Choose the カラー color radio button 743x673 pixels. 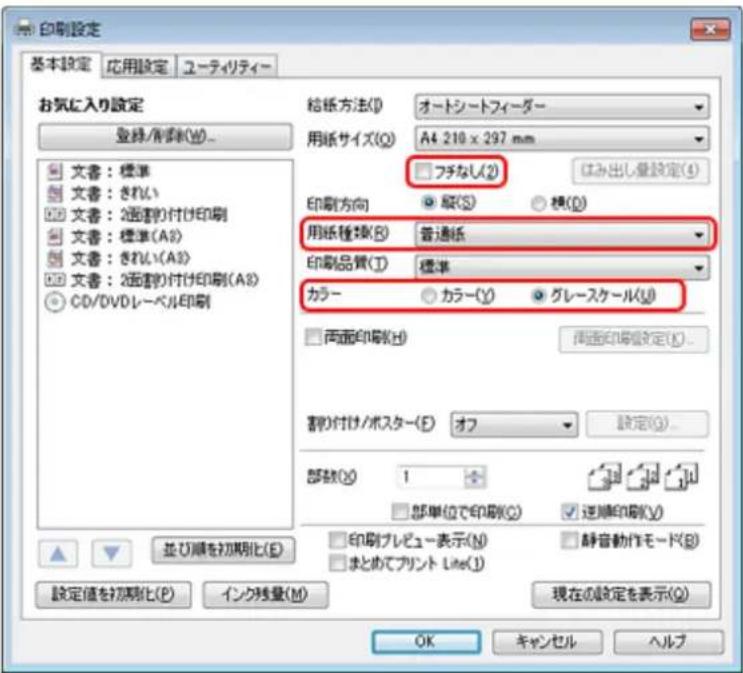pyautogui.click(x=428, y=296)
